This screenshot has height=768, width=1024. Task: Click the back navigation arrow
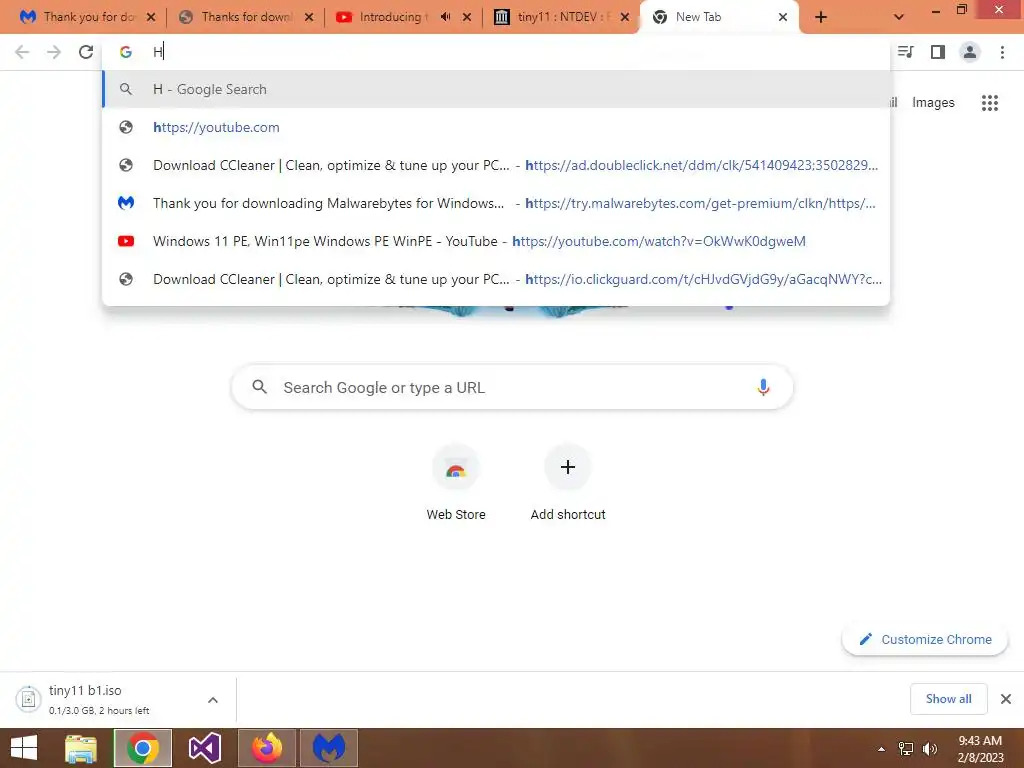(x=22, y=52)
